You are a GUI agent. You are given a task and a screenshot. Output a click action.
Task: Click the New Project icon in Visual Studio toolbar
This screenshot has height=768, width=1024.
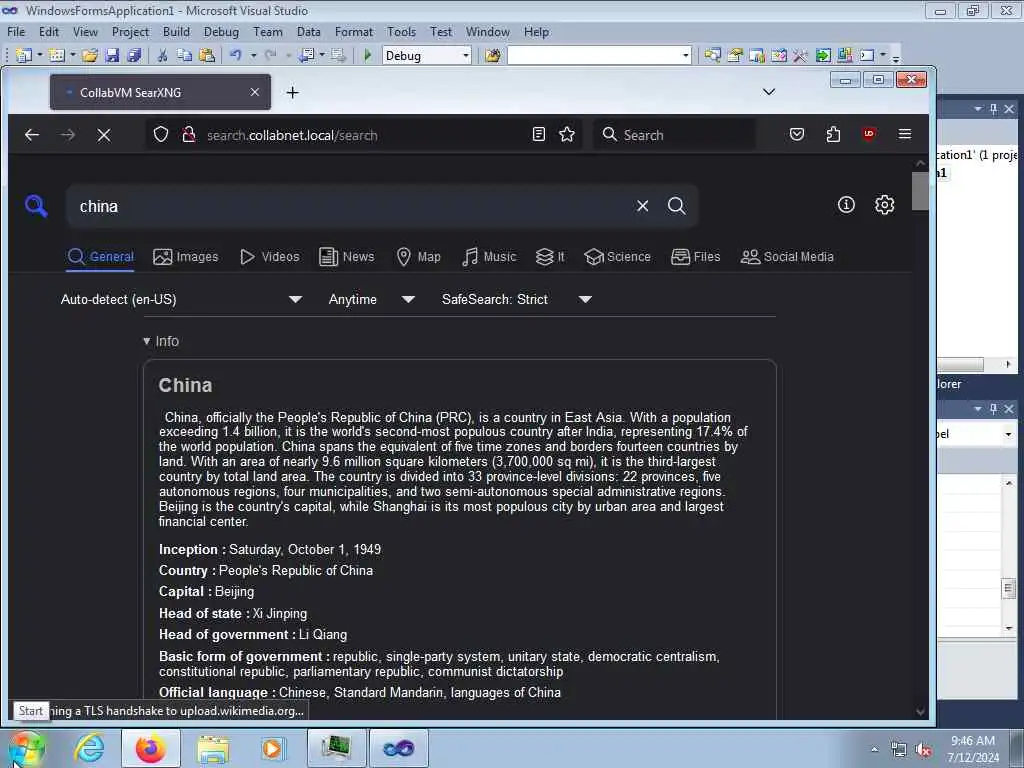pyautogui.click(x=24, y=56)
